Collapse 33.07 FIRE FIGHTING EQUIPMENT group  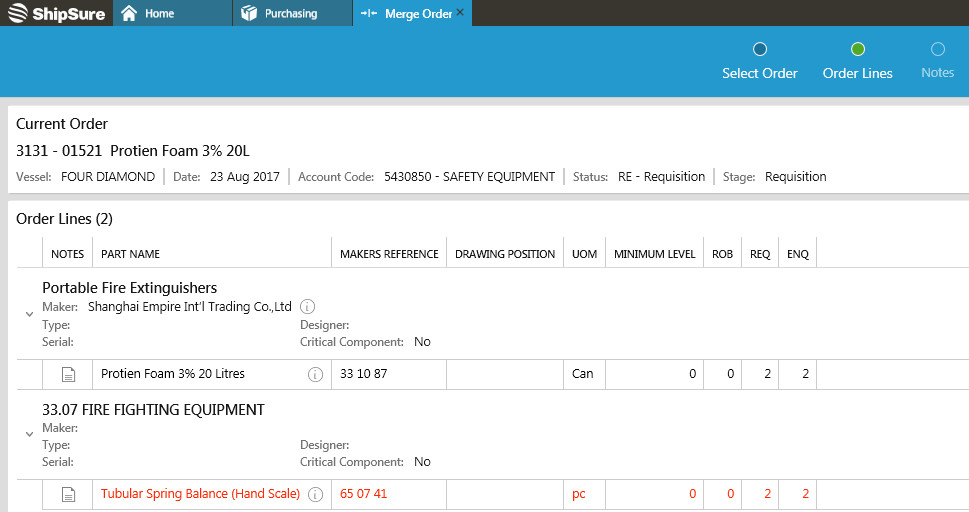[x=29, y=434]
